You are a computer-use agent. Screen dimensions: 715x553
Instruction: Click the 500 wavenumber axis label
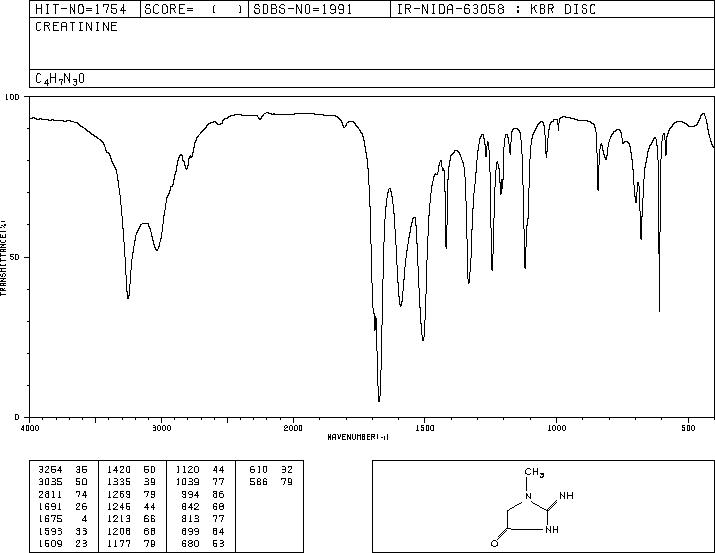pos(688,428)
